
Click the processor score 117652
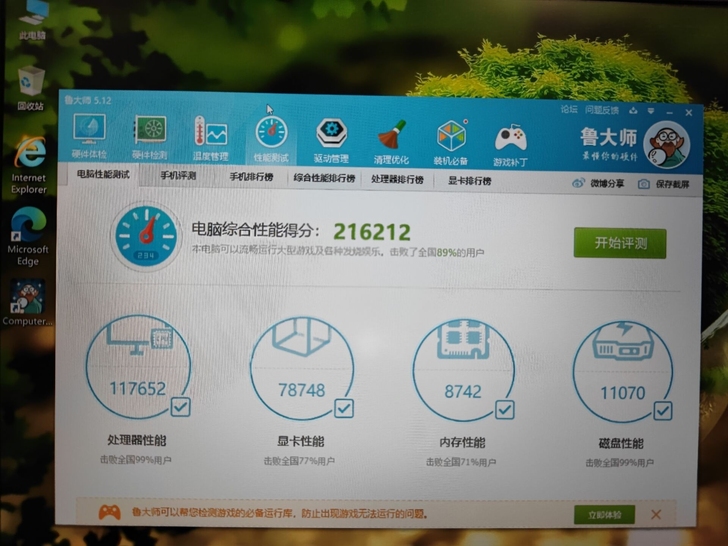coord(138,389)
